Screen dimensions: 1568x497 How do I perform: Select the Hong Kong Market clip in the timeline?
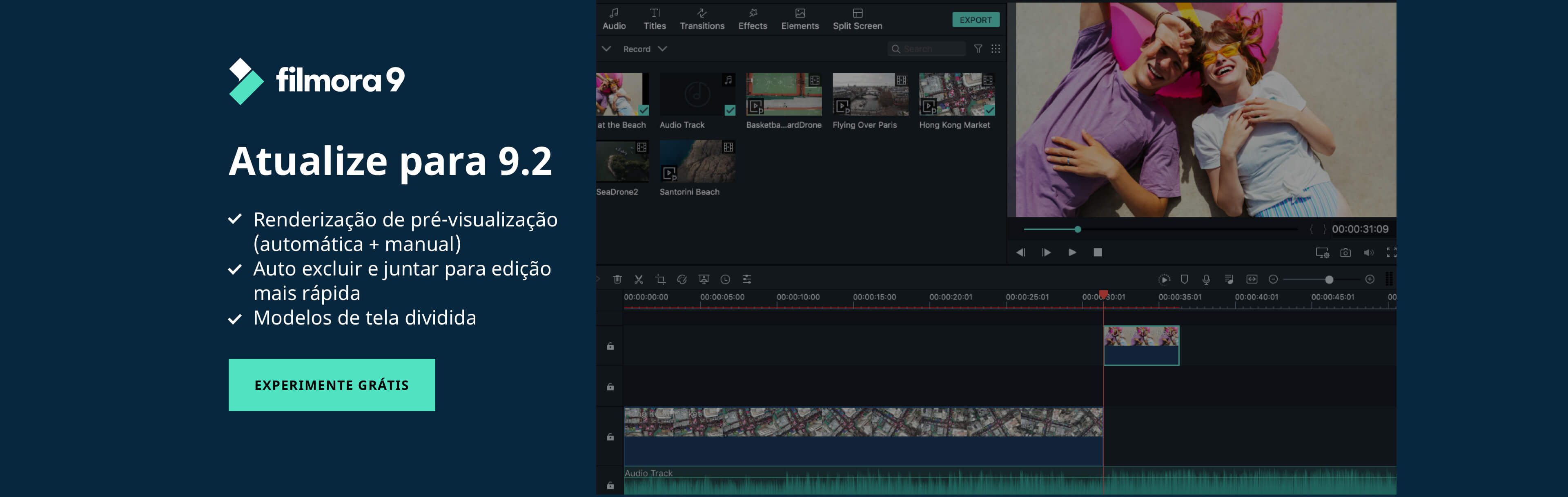coord(863,437)
